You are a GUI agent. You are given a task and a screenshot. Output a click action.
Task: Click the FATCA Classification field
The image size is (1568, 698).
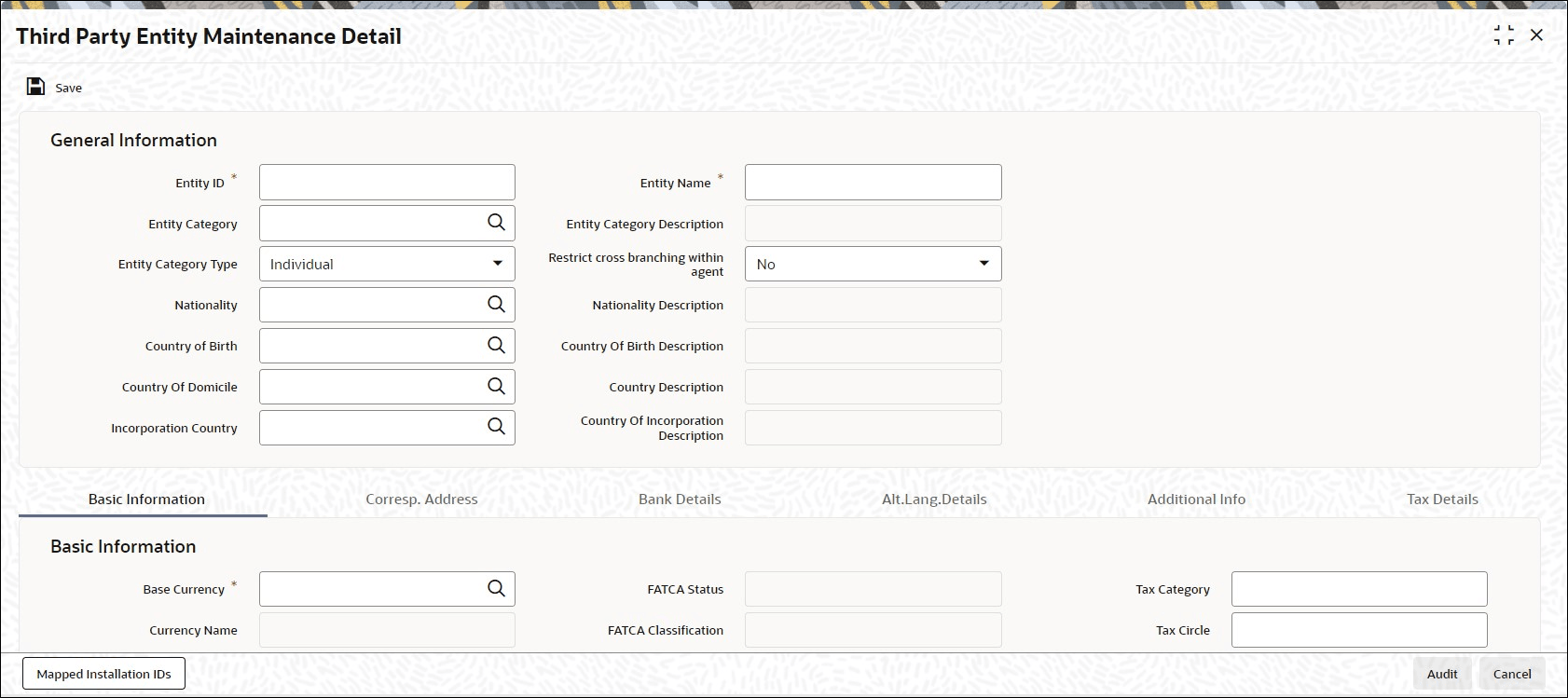(873, 630)
